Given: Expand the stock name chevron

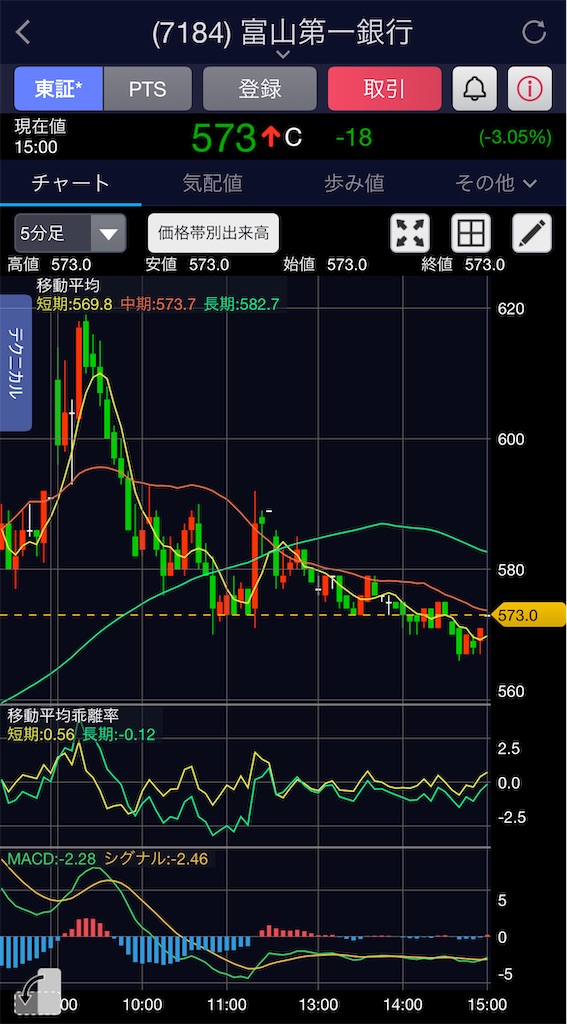Looking at the screenshot, I should (283, 56).
